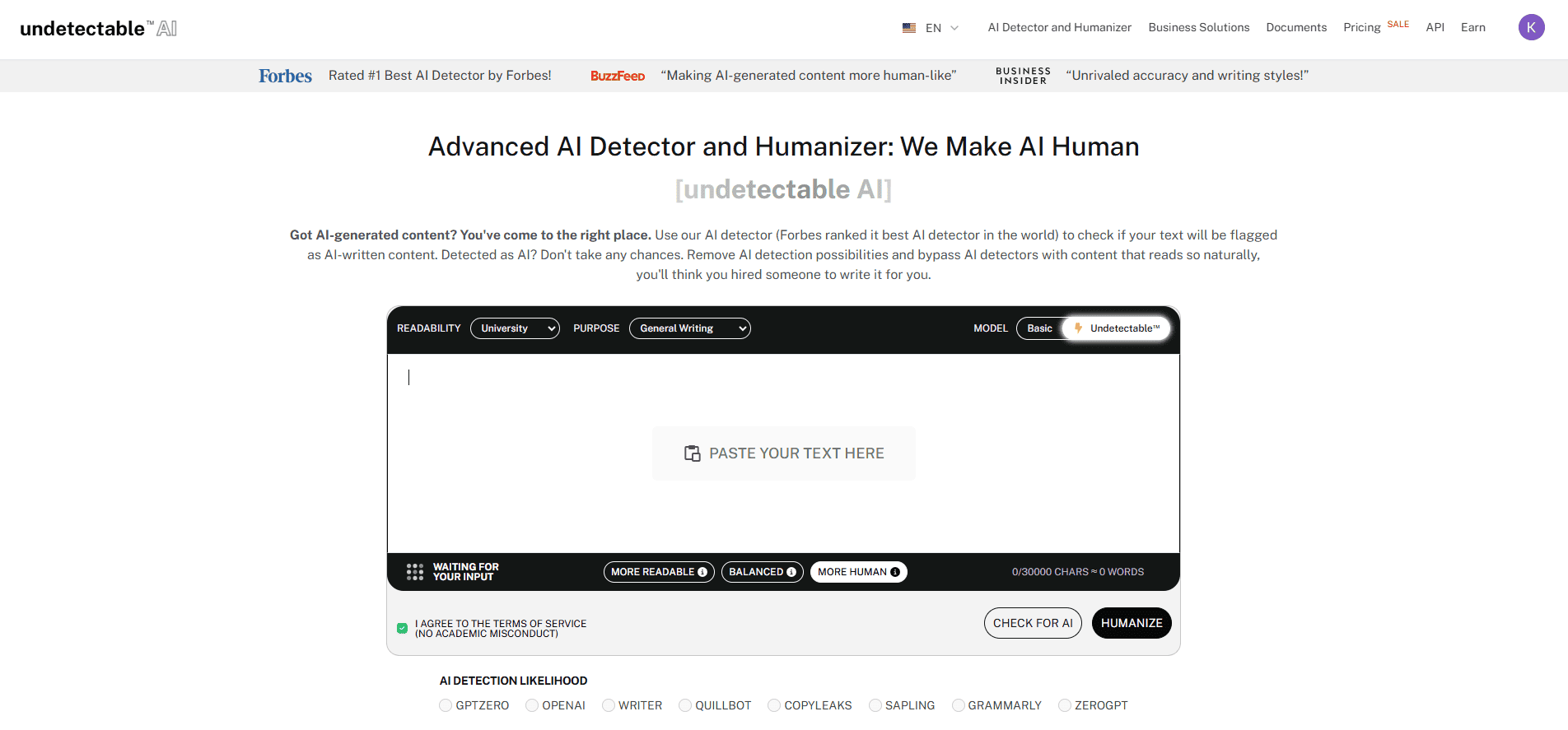Viewport: 1568px width, 730px height.
Task: Click the Forbes logo
Action: tap(285, 76)
